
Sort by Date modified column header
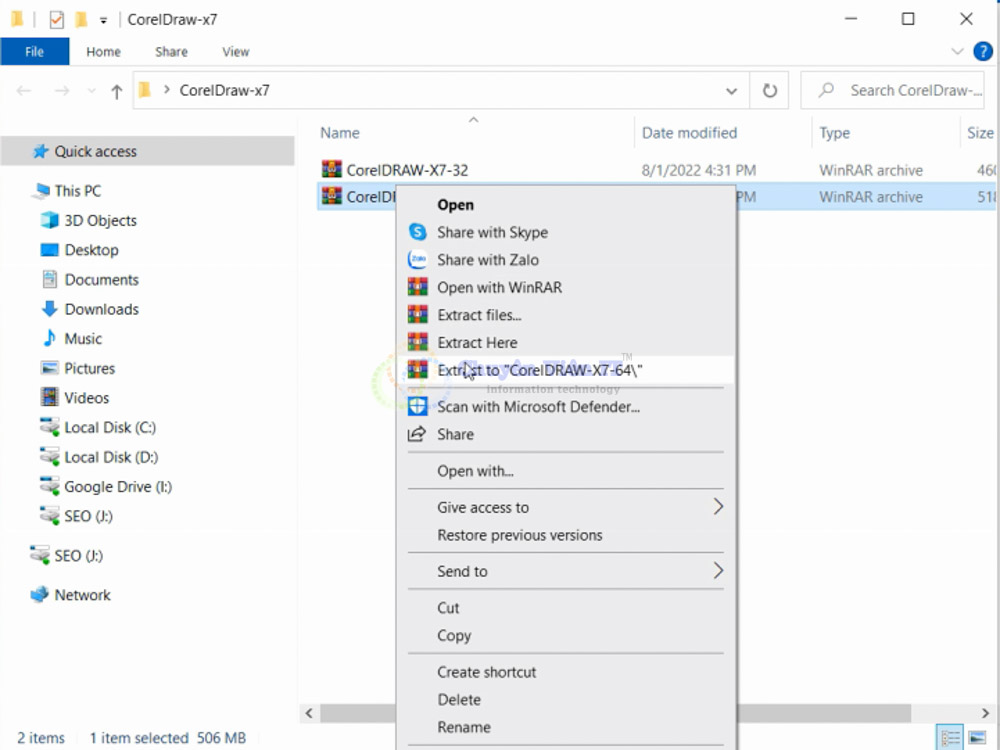pyautogui.click(x=689, y=133)
